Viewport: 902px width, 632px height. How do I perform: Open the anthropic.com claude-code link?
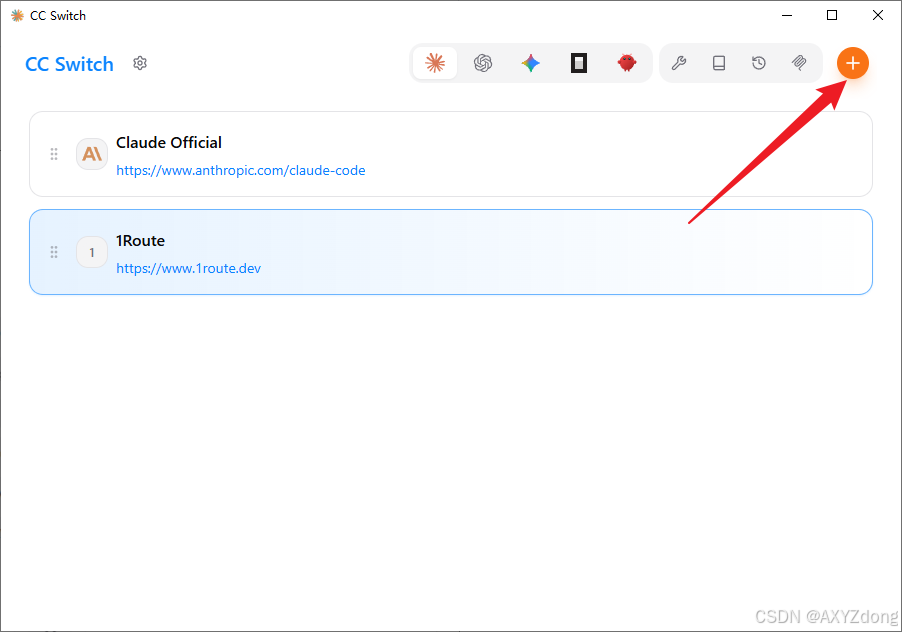pyautogui.click(x=240, y=170)
